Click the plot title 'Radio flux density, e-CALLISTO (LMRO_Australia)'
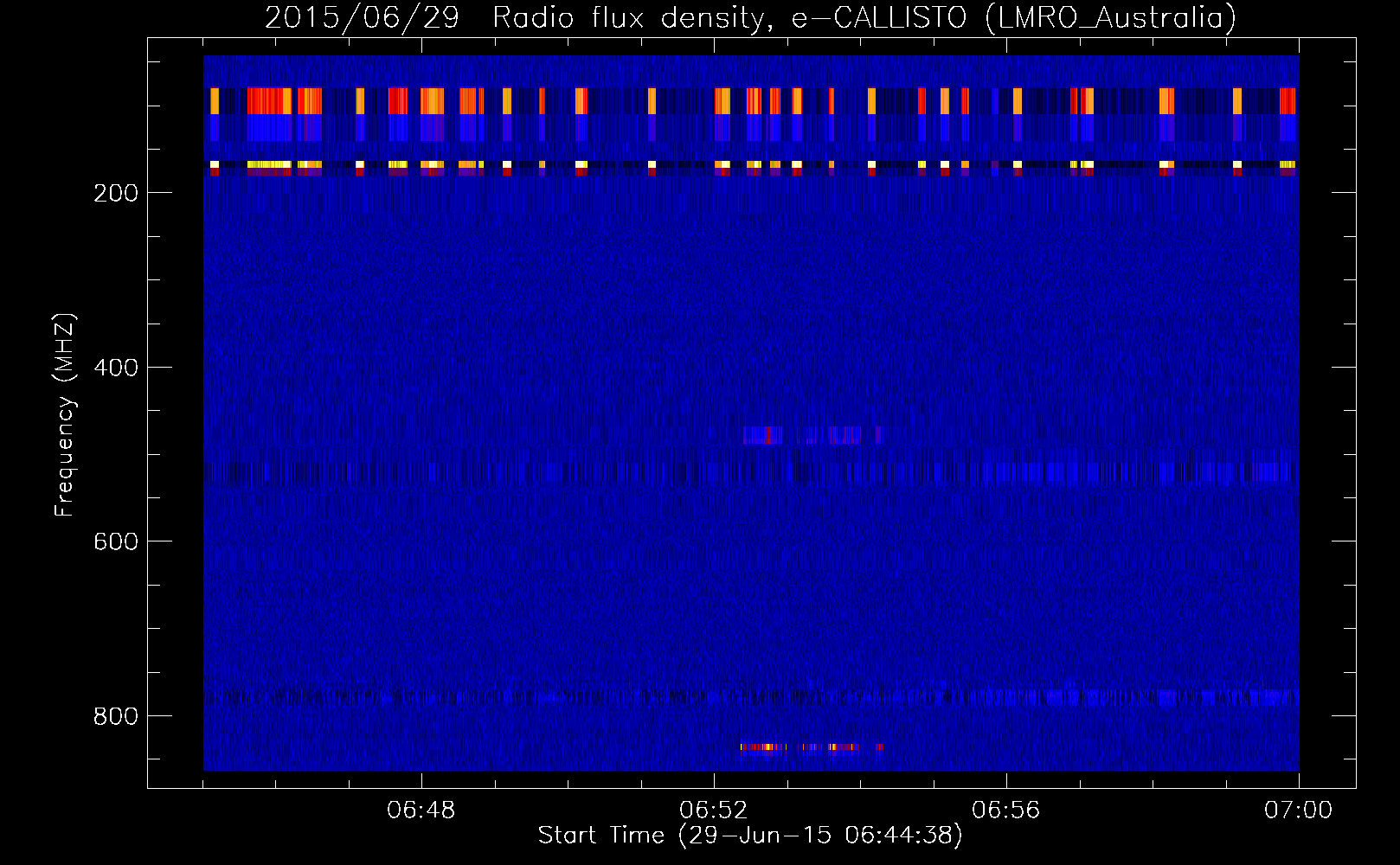This screenshot has height=865, width=1400. [864, 18]
